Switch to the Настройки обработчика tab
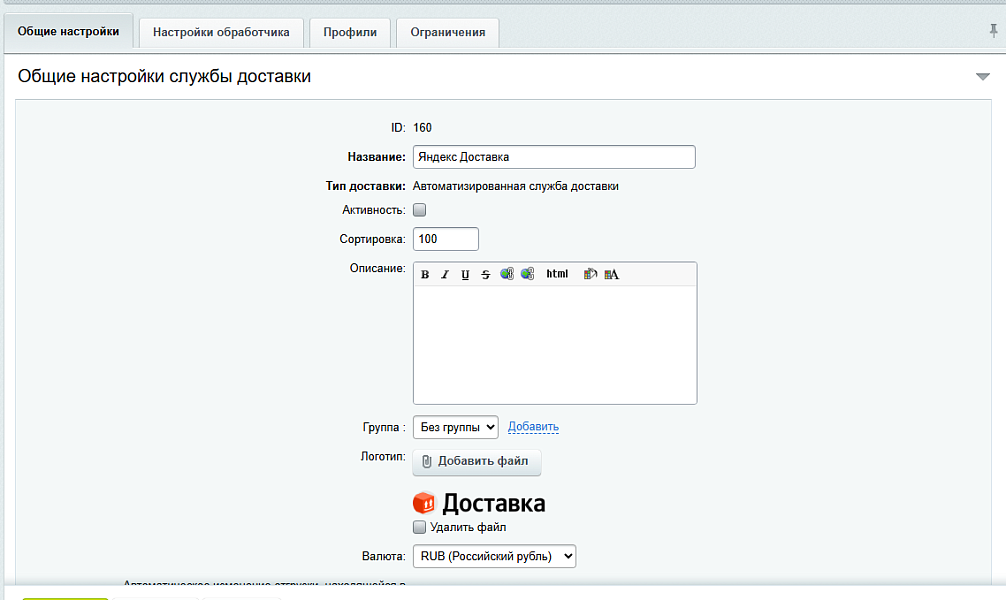 (220, 32)
